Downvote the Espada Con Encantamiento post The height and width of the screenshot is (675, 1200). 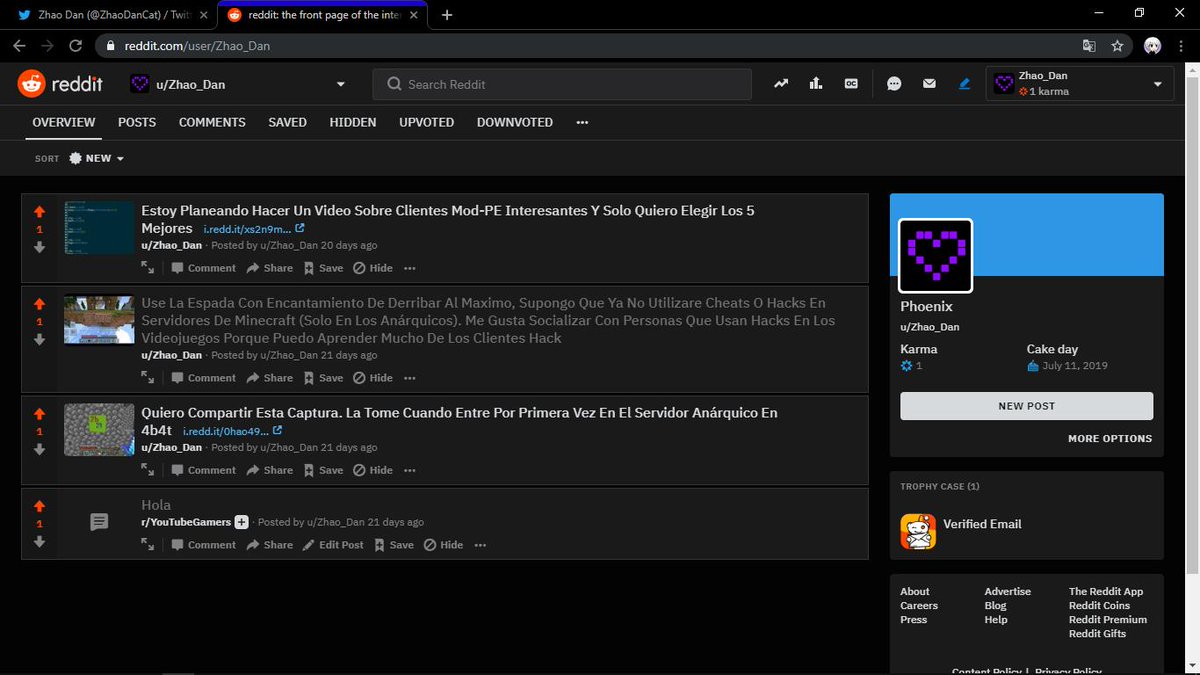tap(39, 339)
